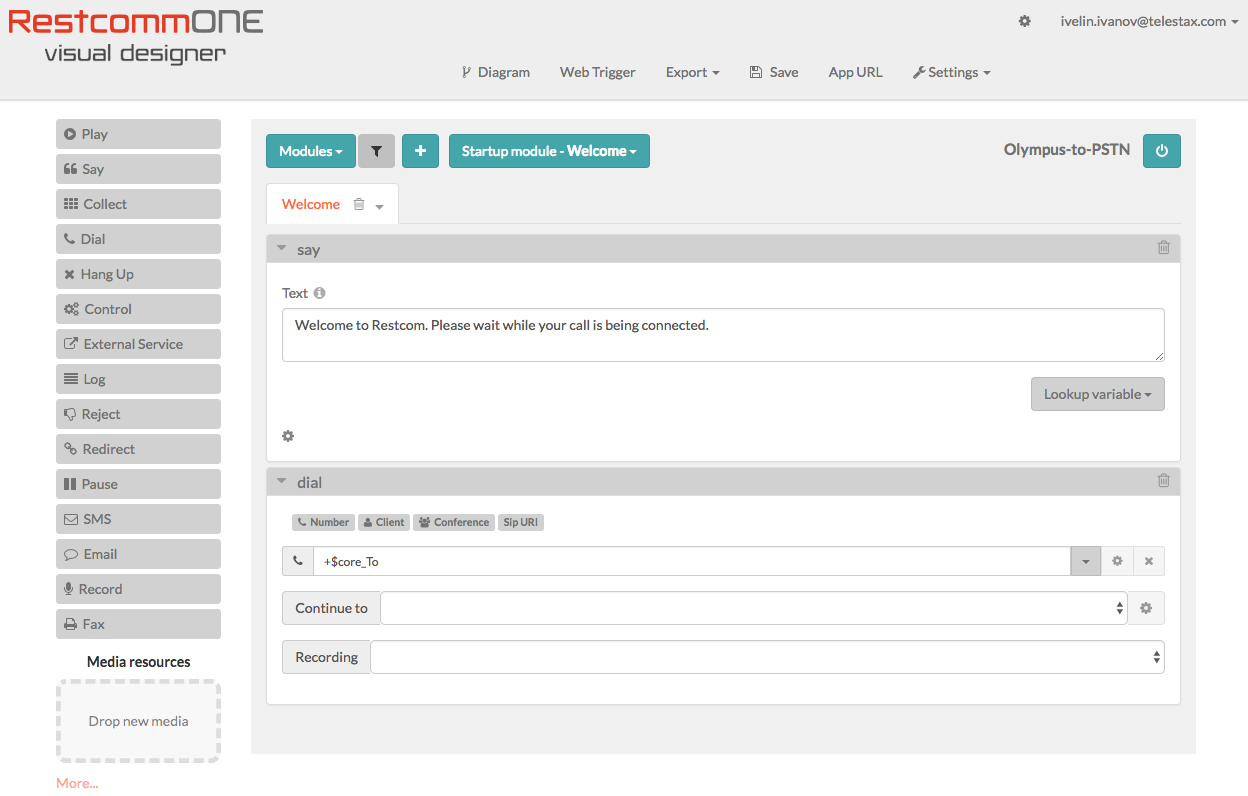
Task: Open Web Trigger in top menu
Action: pyautogui.click(x=597, y=72)
